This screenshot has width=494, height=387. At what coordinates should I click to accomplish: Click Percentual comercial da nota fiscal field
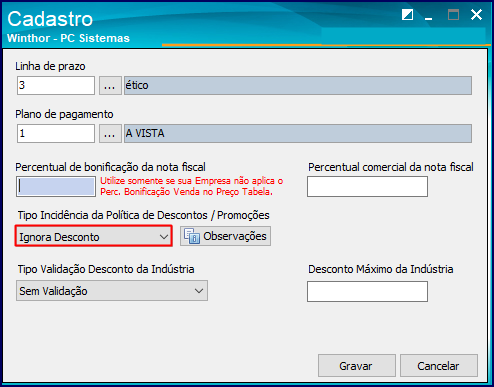(x=367, y=187)
